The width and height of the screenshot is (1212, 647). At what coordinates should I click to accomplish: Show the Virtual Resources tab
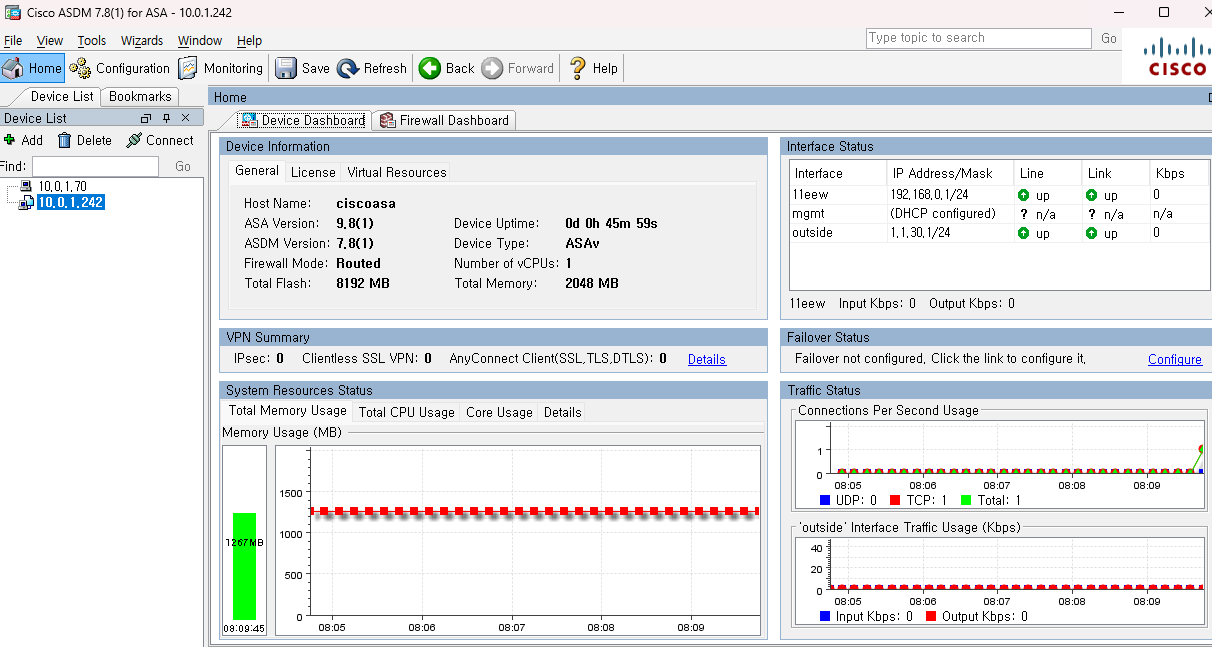[397, 172]
